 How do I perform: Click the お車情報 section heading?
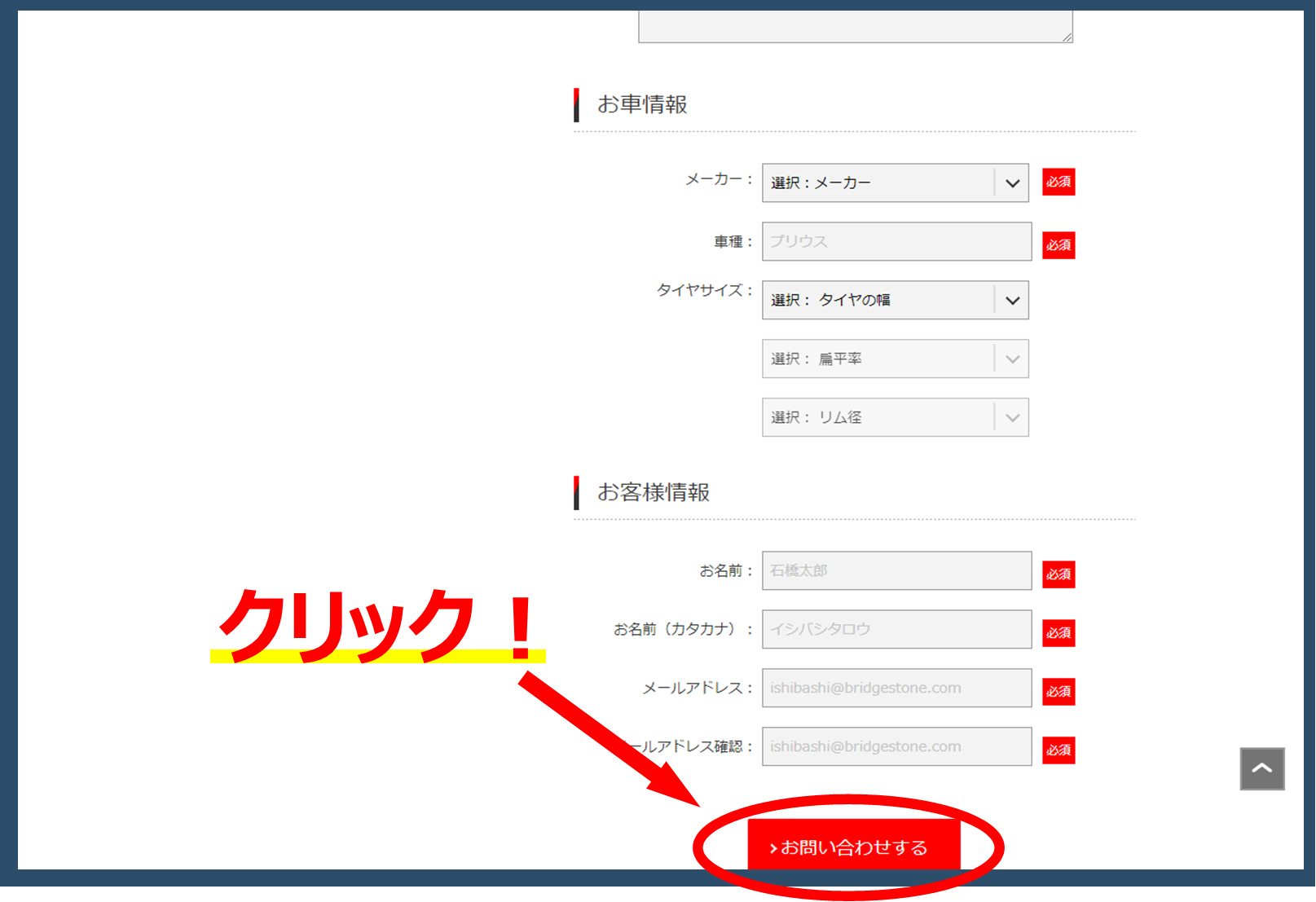point(642,105)
